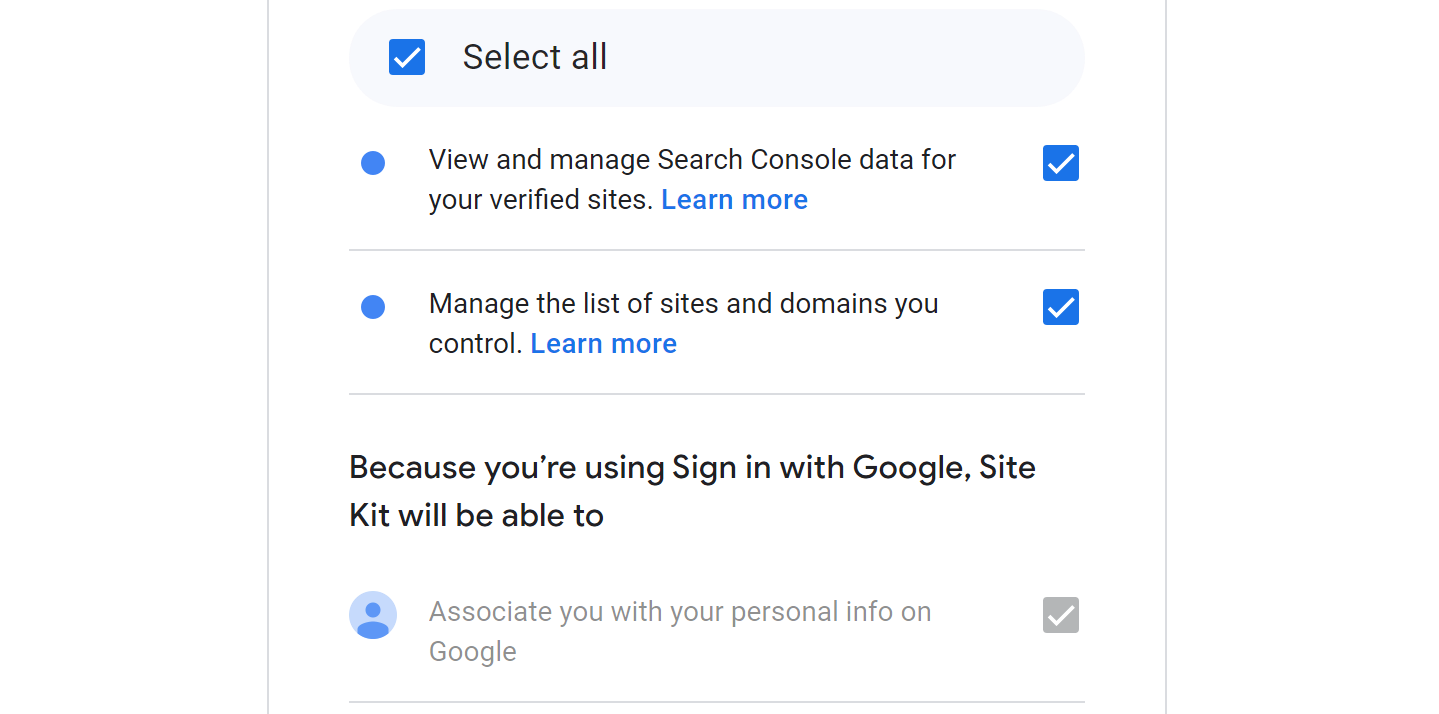This screenshot has width=1439, height=714.
Task: Click the blue dot icon beside Search Console permission
Action: click(x=372, y=162)
